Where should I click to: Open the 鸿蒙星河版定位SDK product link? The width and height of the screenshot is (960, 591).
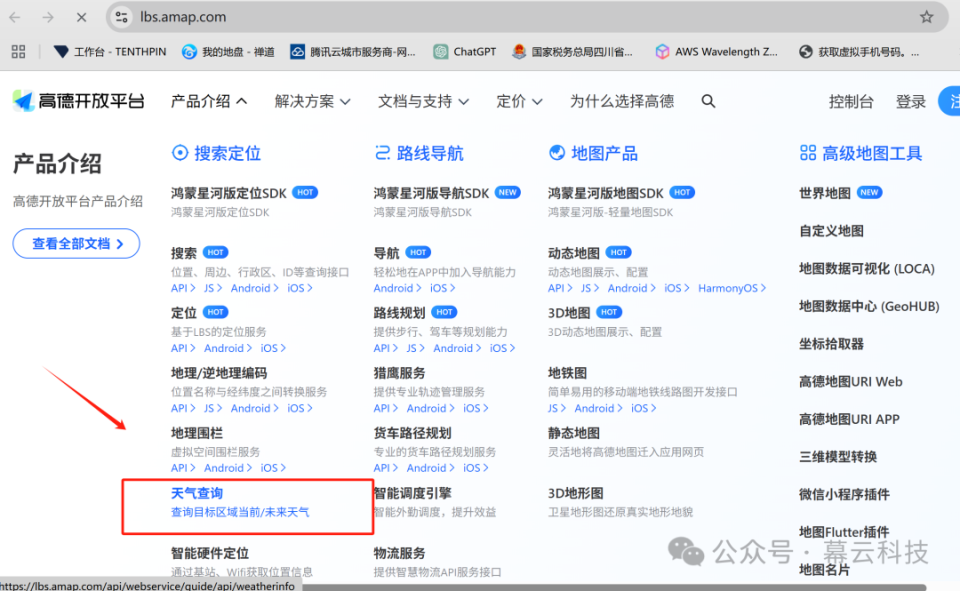(226, 192)
